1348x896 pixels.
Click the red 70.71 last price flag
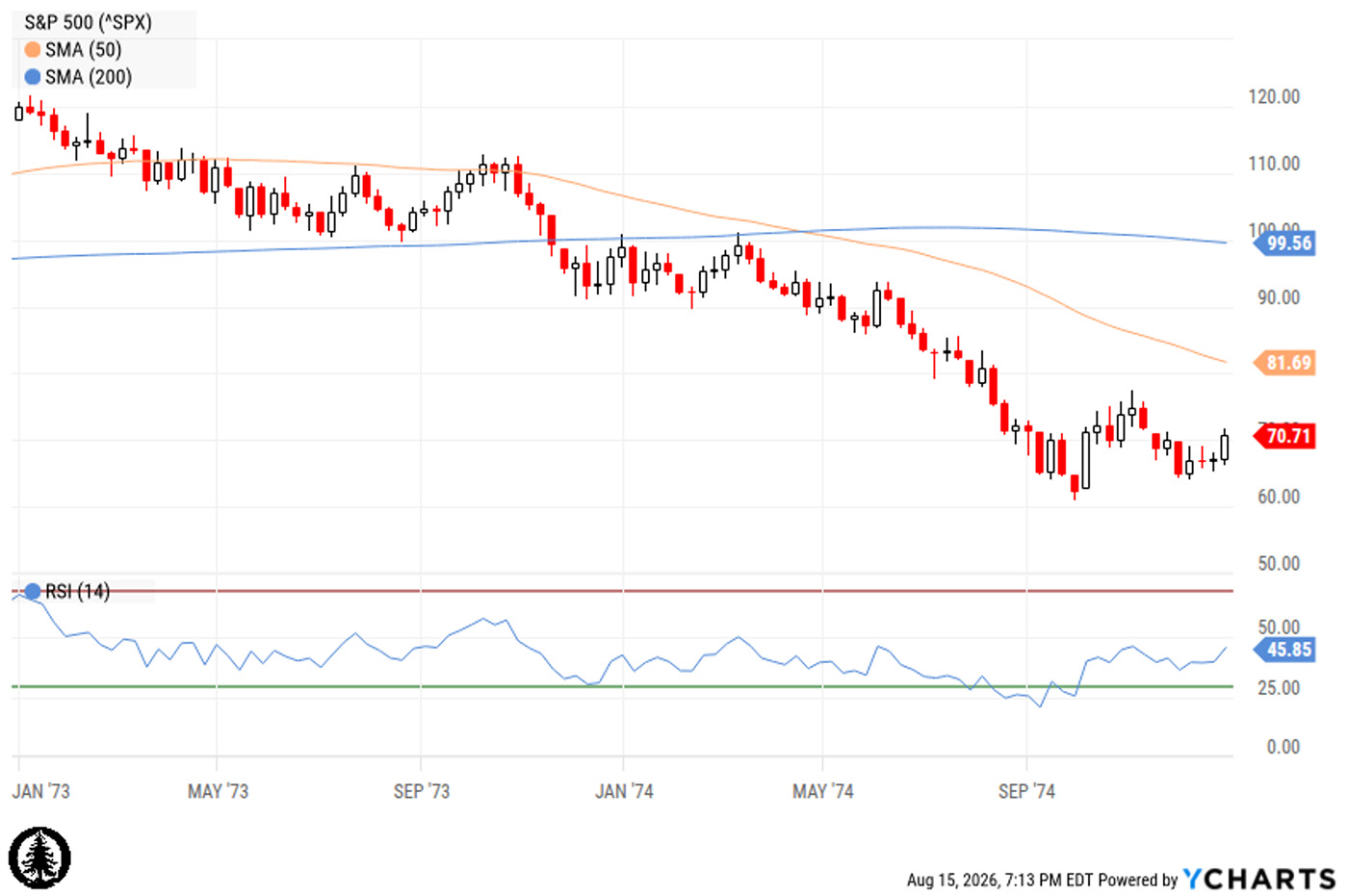[1285, 436]
